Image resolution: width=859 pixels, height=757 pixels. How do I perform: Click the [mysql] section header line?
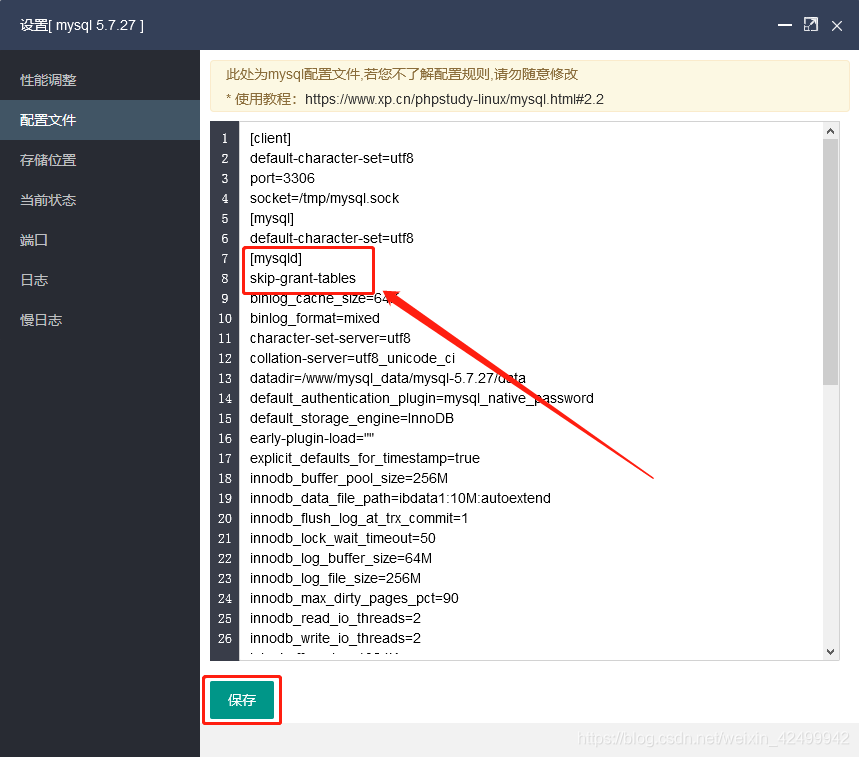(272, 218)
